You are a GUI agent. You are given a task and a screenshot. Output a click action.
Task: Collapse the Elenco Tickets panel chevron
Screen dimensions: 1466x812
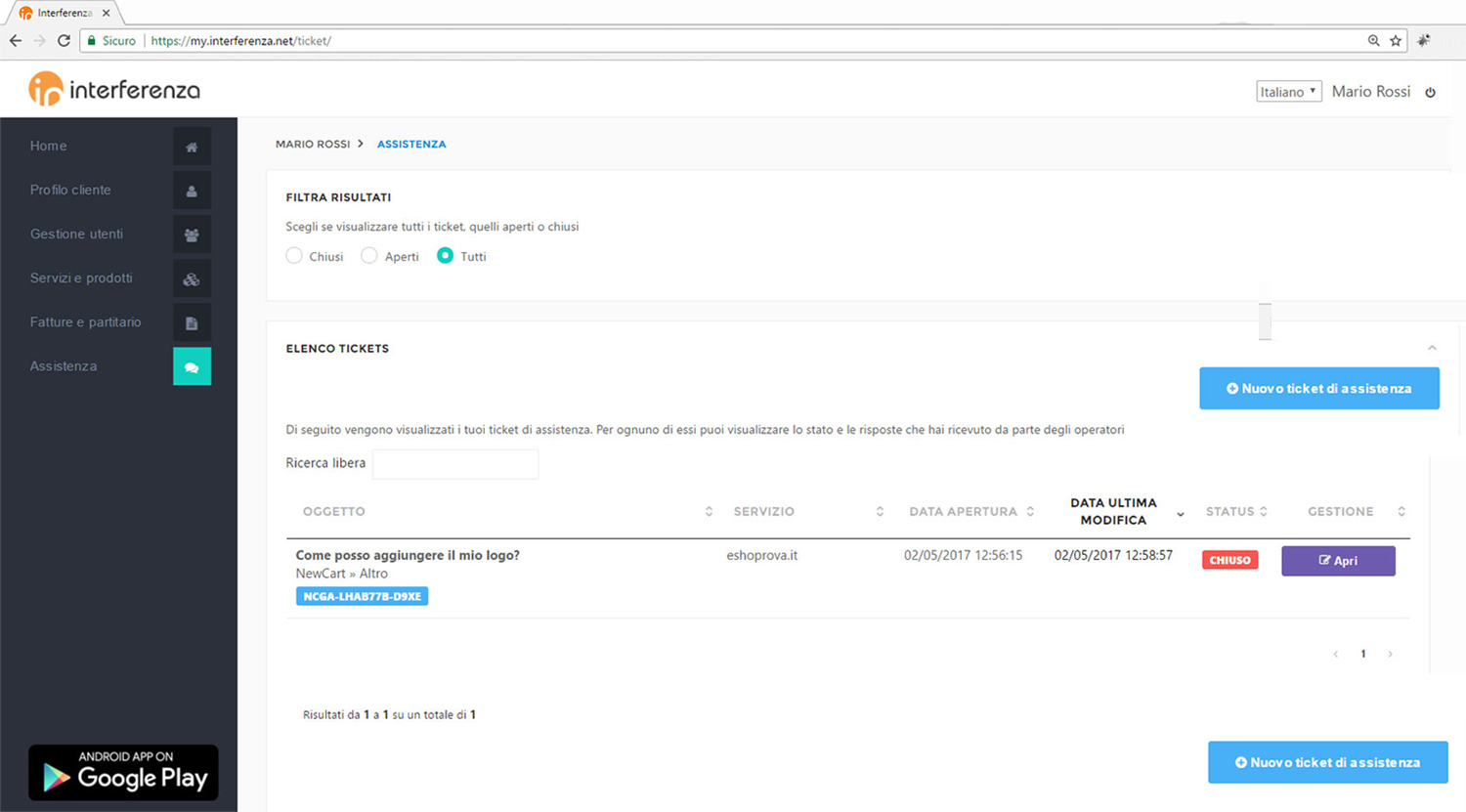click(x=1432, y=348)
